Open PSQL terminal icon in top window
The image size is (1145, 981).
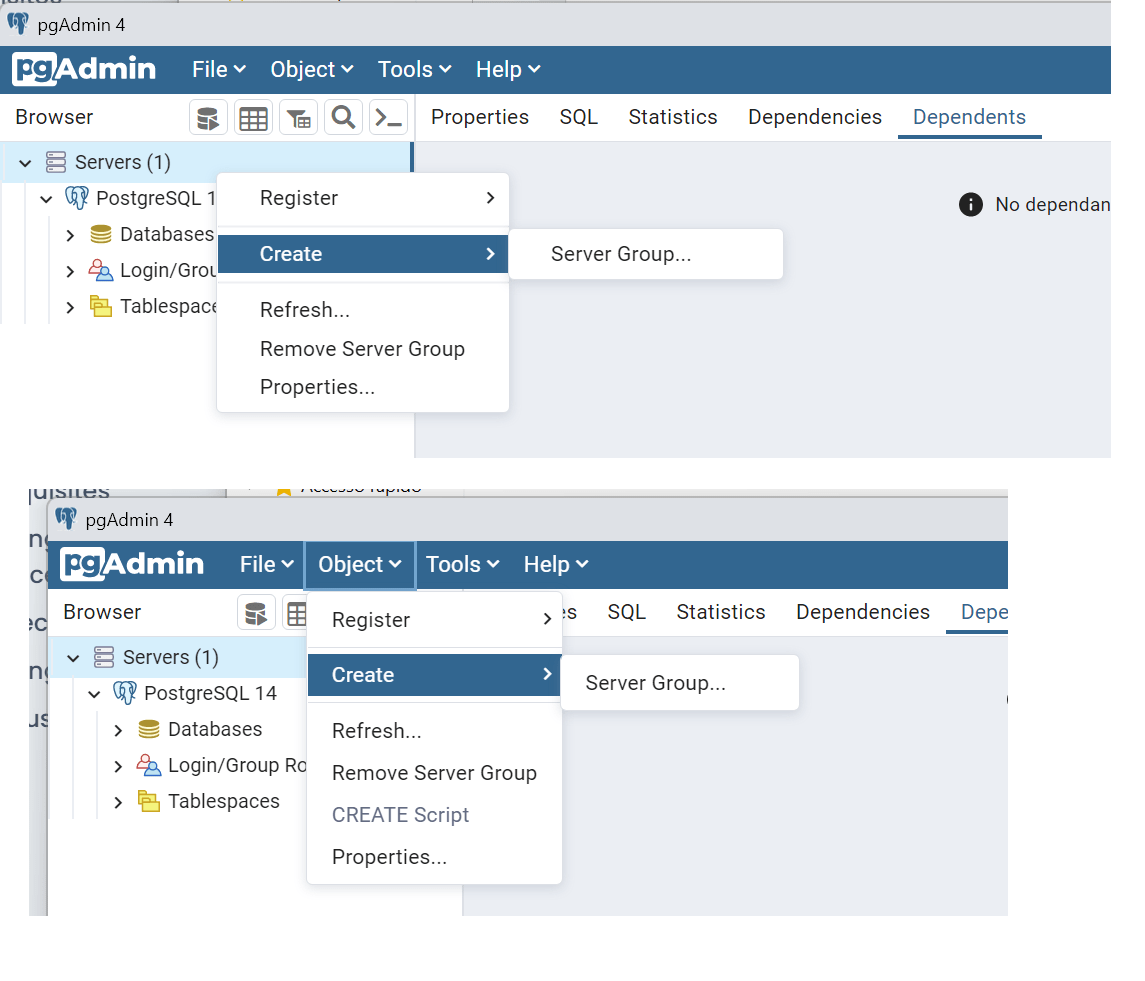[388, 118]
